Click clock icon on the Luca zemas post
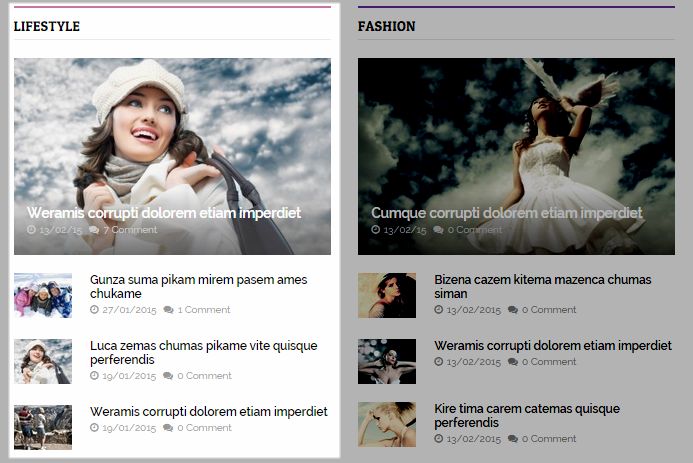 click(94, 376)
